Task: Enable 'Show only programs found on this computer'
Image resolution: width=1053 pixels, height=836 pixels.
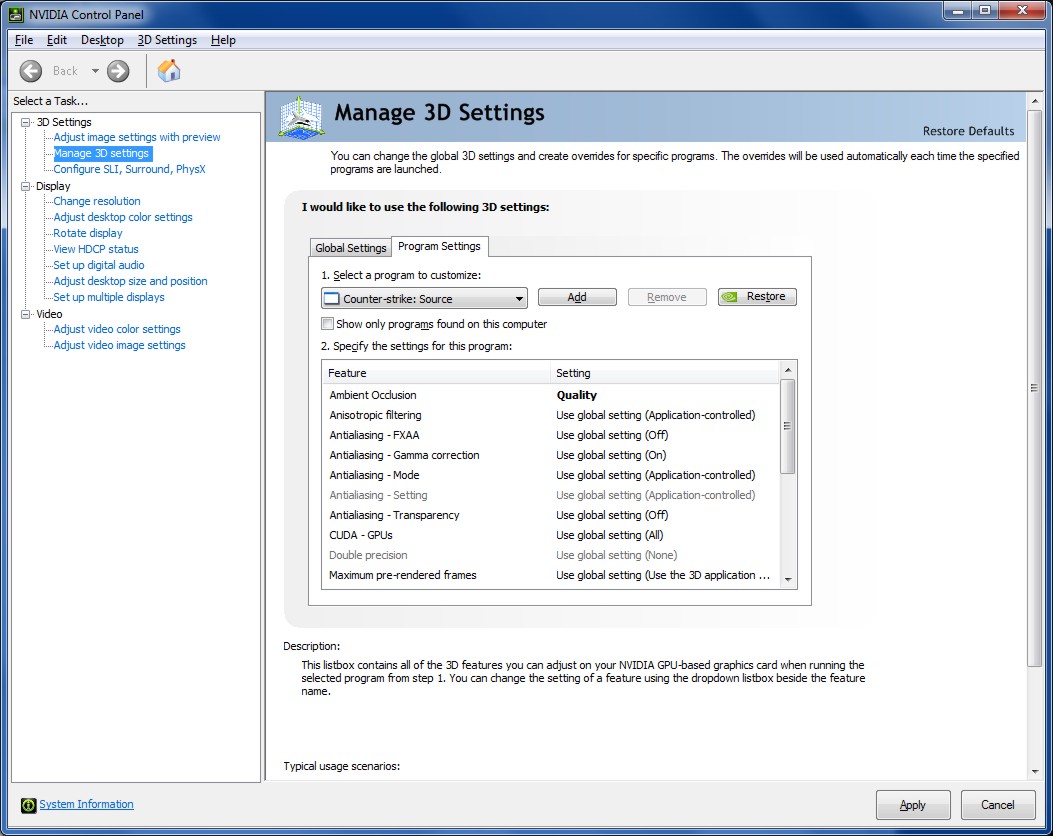Action: click(327, 324)
